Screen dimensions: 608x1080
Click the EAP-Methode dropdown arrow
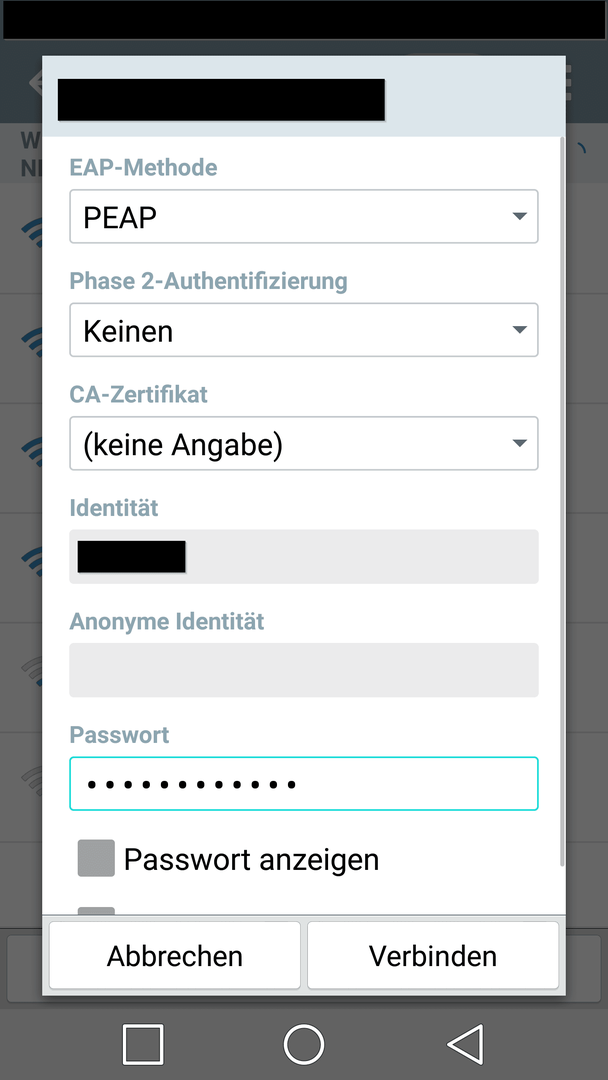(520, 216)
